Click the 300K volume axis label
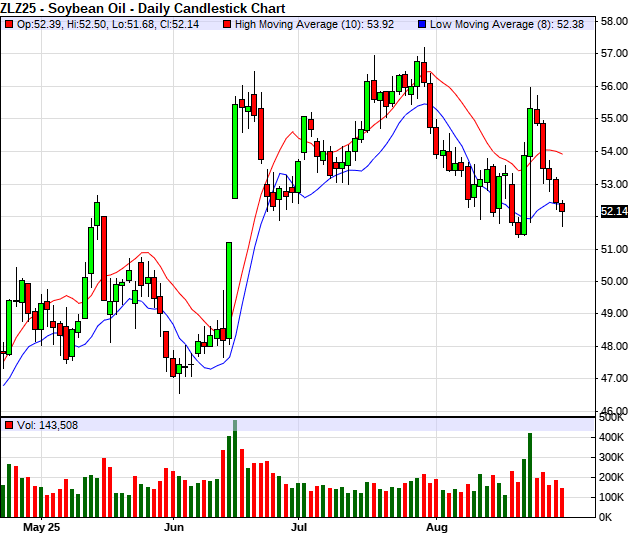 pos(611,457)
